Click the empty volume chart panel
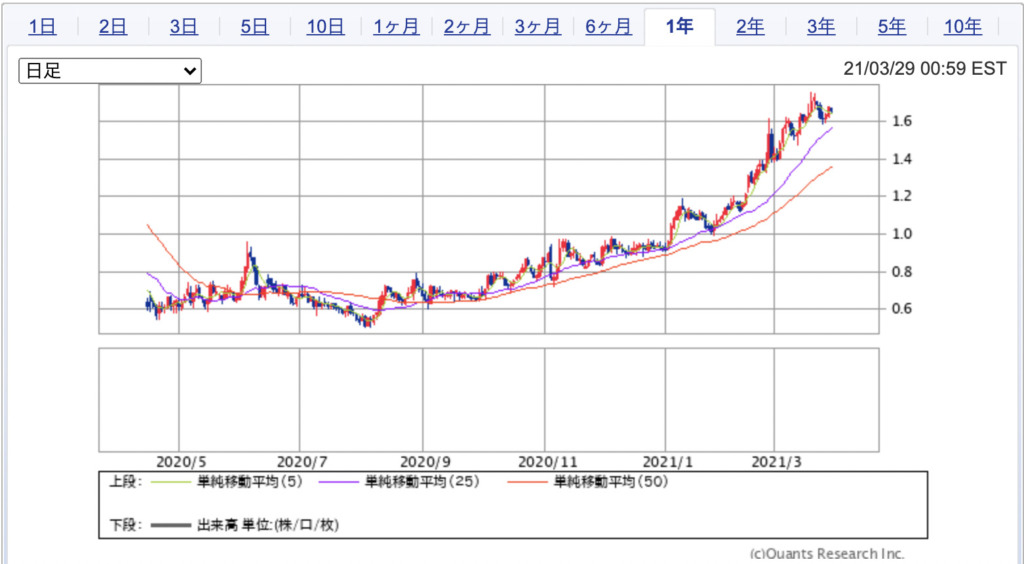The height and width of the screenshot is (564, 1024). pyautogui.click(x=488, y=400)
